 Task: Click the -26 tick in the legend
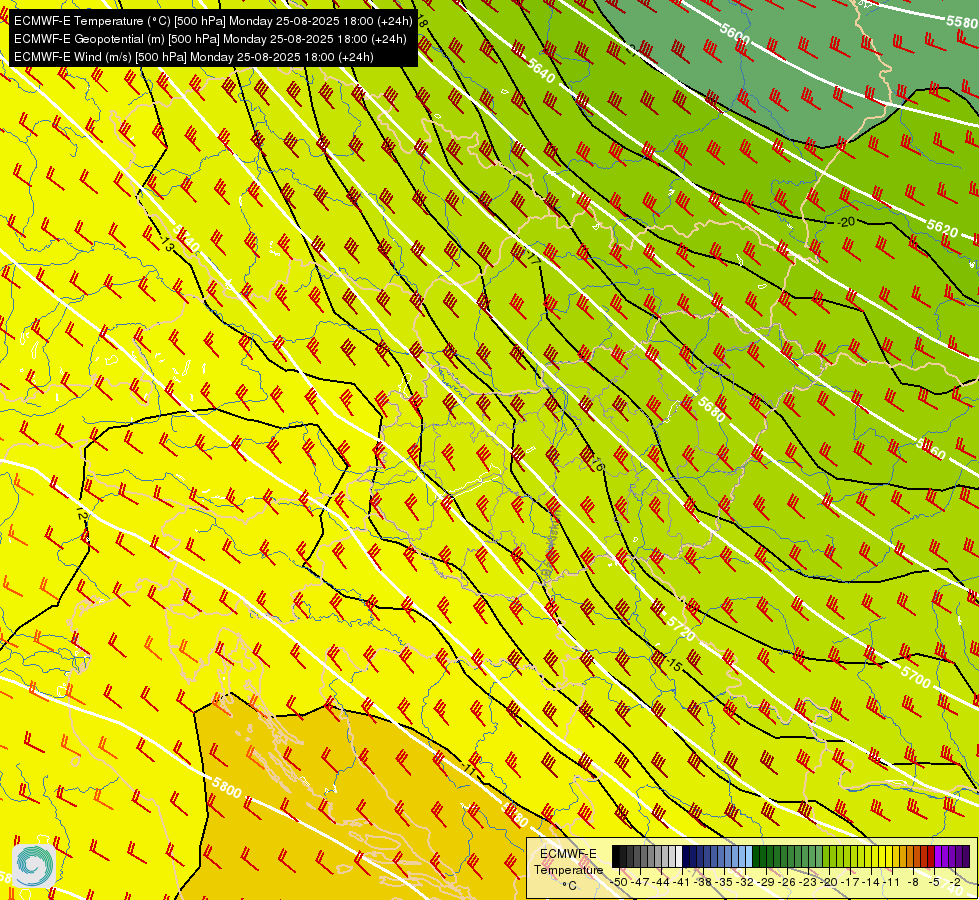coord(787,883)
